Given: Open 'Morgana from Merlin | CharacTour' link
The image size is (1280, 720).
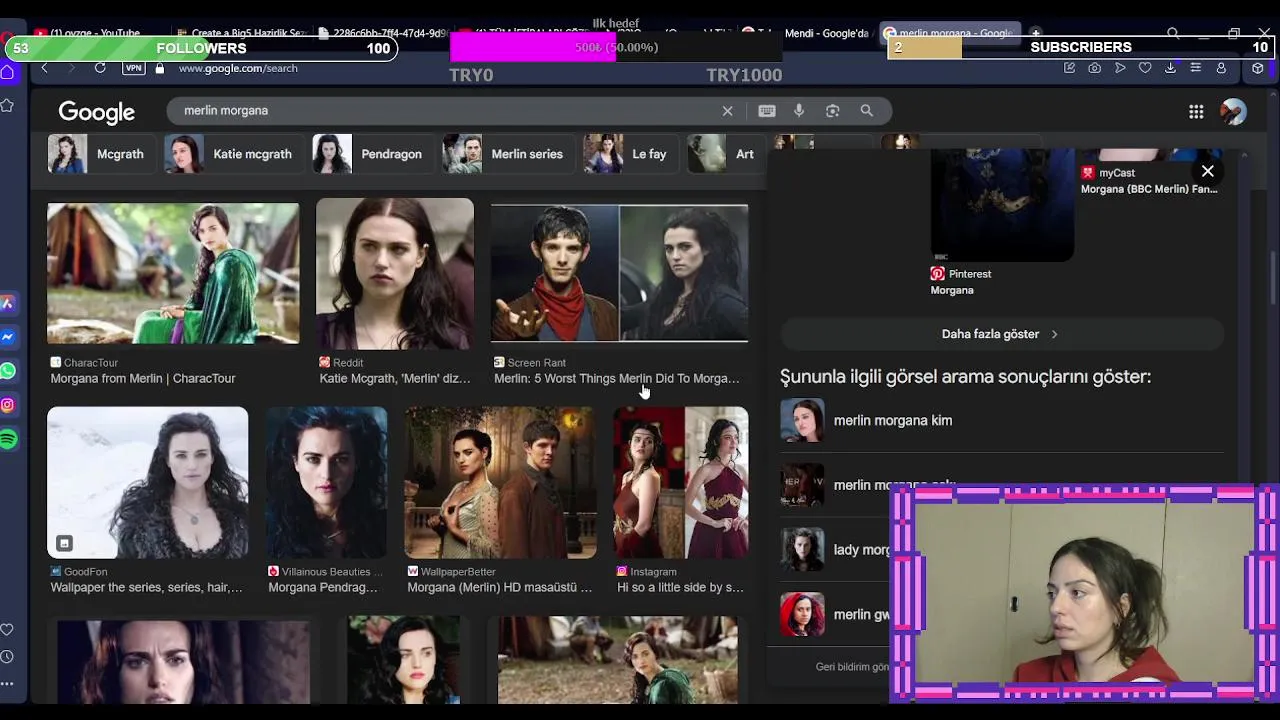Looking at the screenshot, I should click(x=143, y=379).
